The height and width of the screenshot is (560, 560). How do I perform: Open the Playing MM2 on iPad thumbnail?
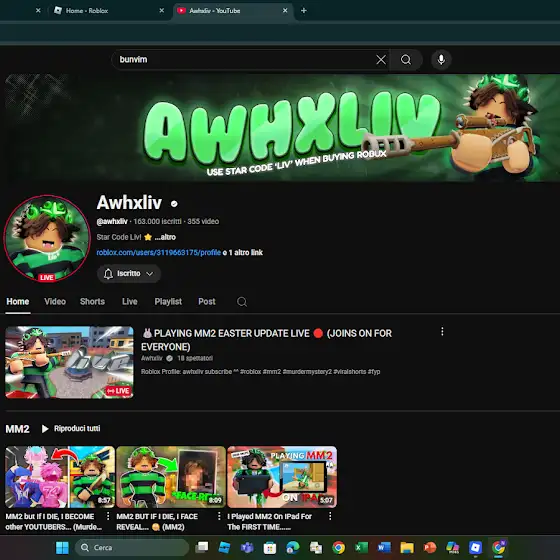[282, 477]
